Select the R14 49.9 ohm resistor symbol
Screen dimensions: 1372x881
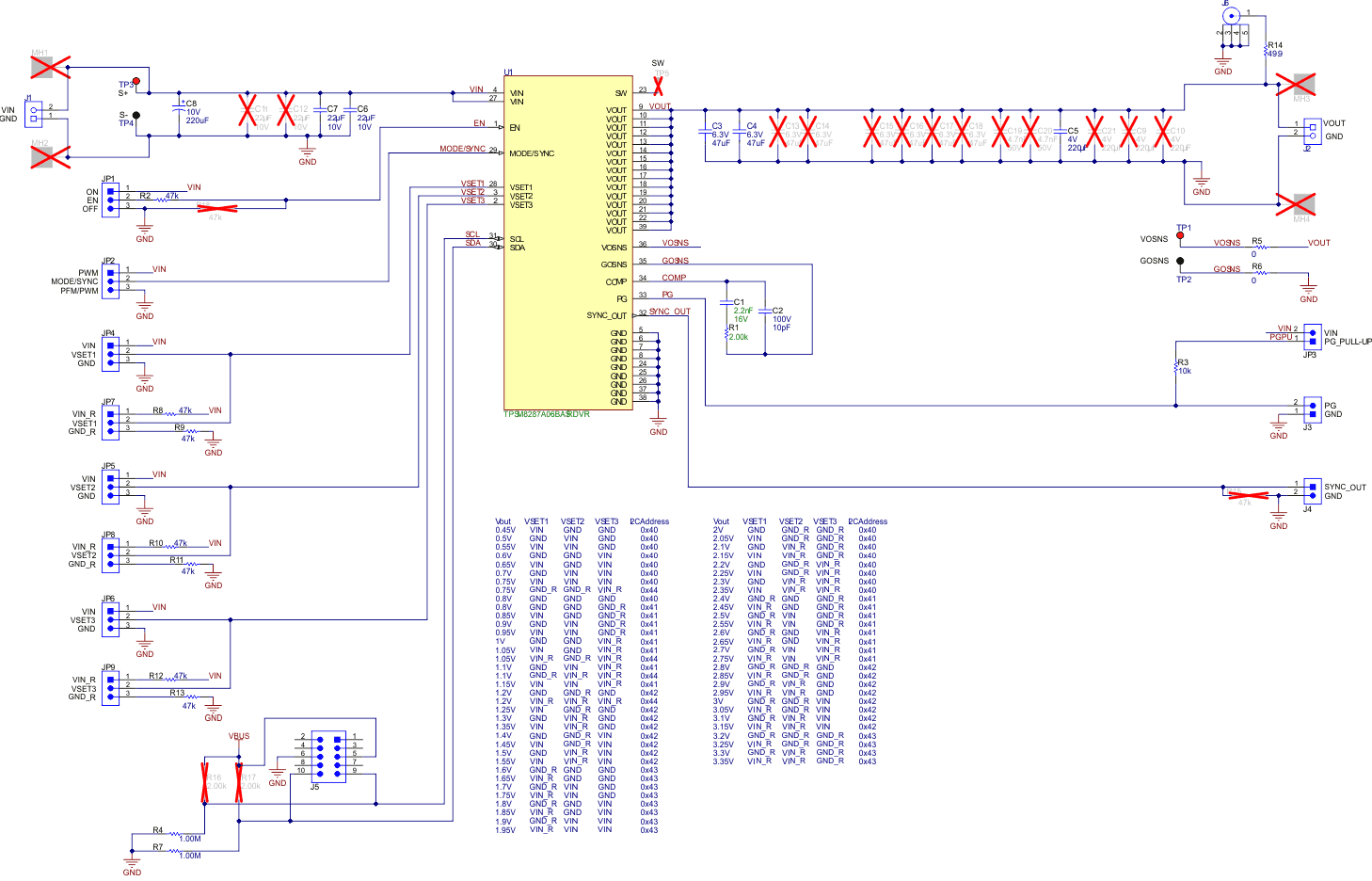point(1266,49)
